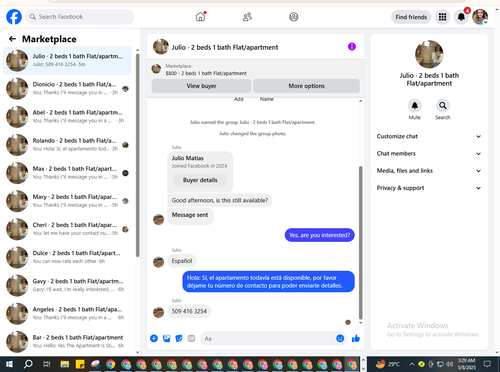The image size is (500, 372).
Task: Go back using the Marketplace arrow
Action: [12, 39]
